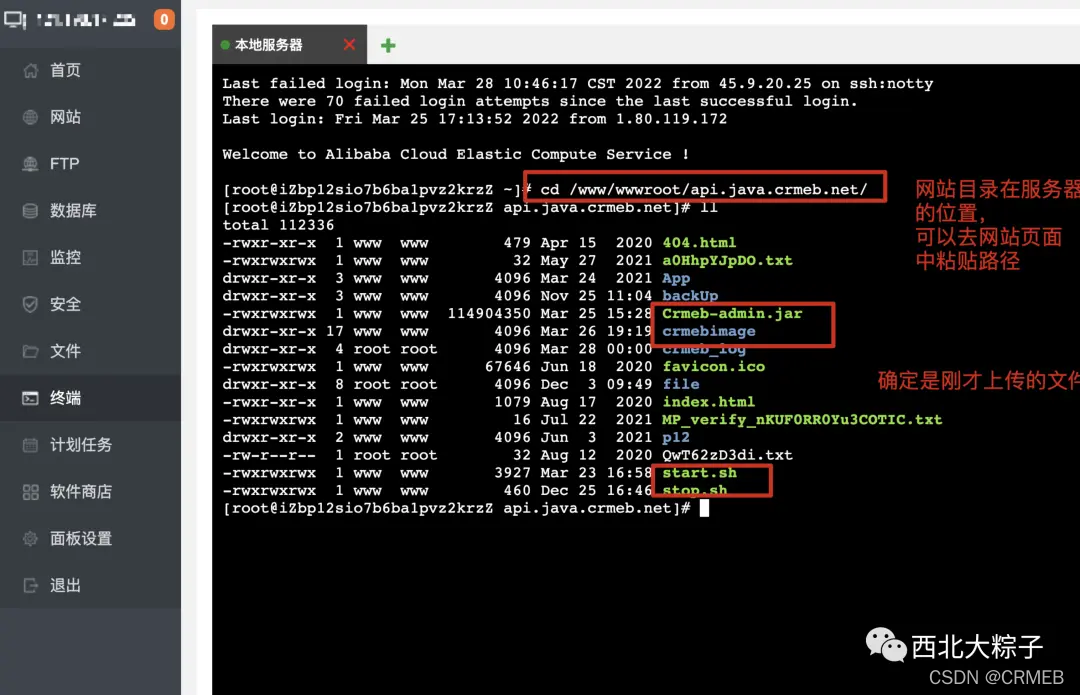
Task: Click the logout icon beside 退出
Action: click(x=30, y=585)
